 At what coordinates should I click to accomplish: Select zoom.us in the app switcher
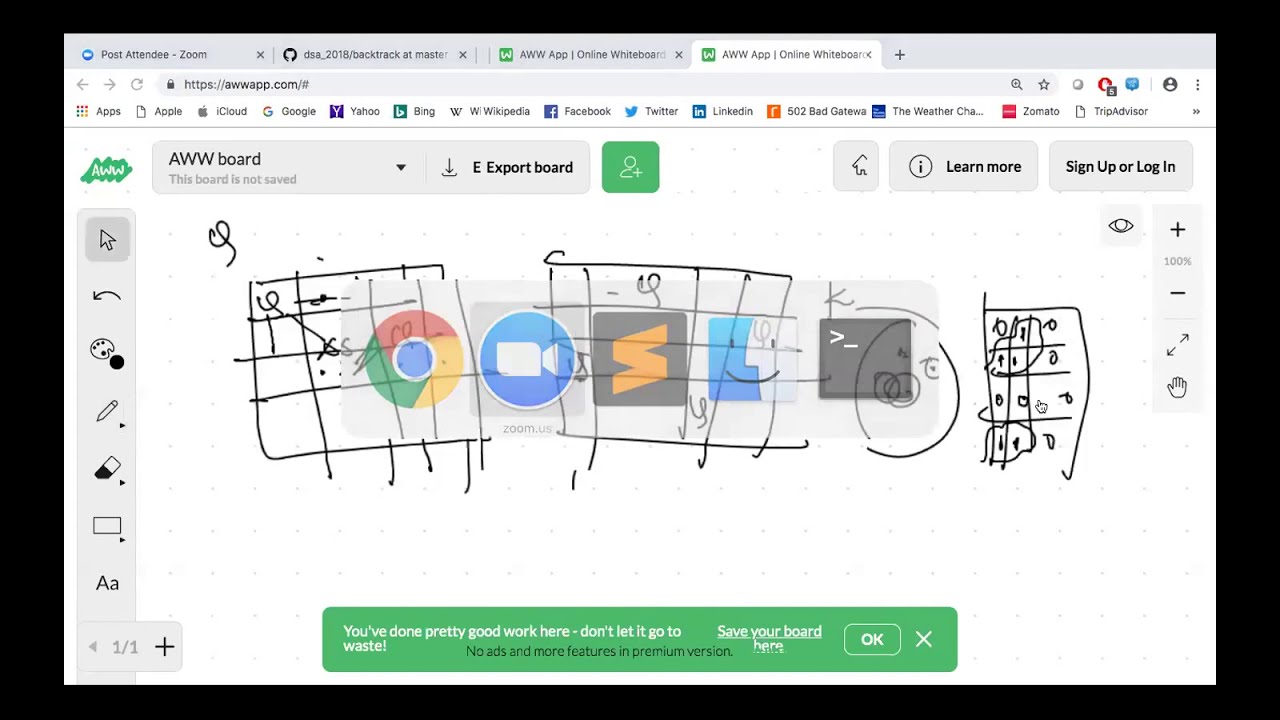point(527,360)
